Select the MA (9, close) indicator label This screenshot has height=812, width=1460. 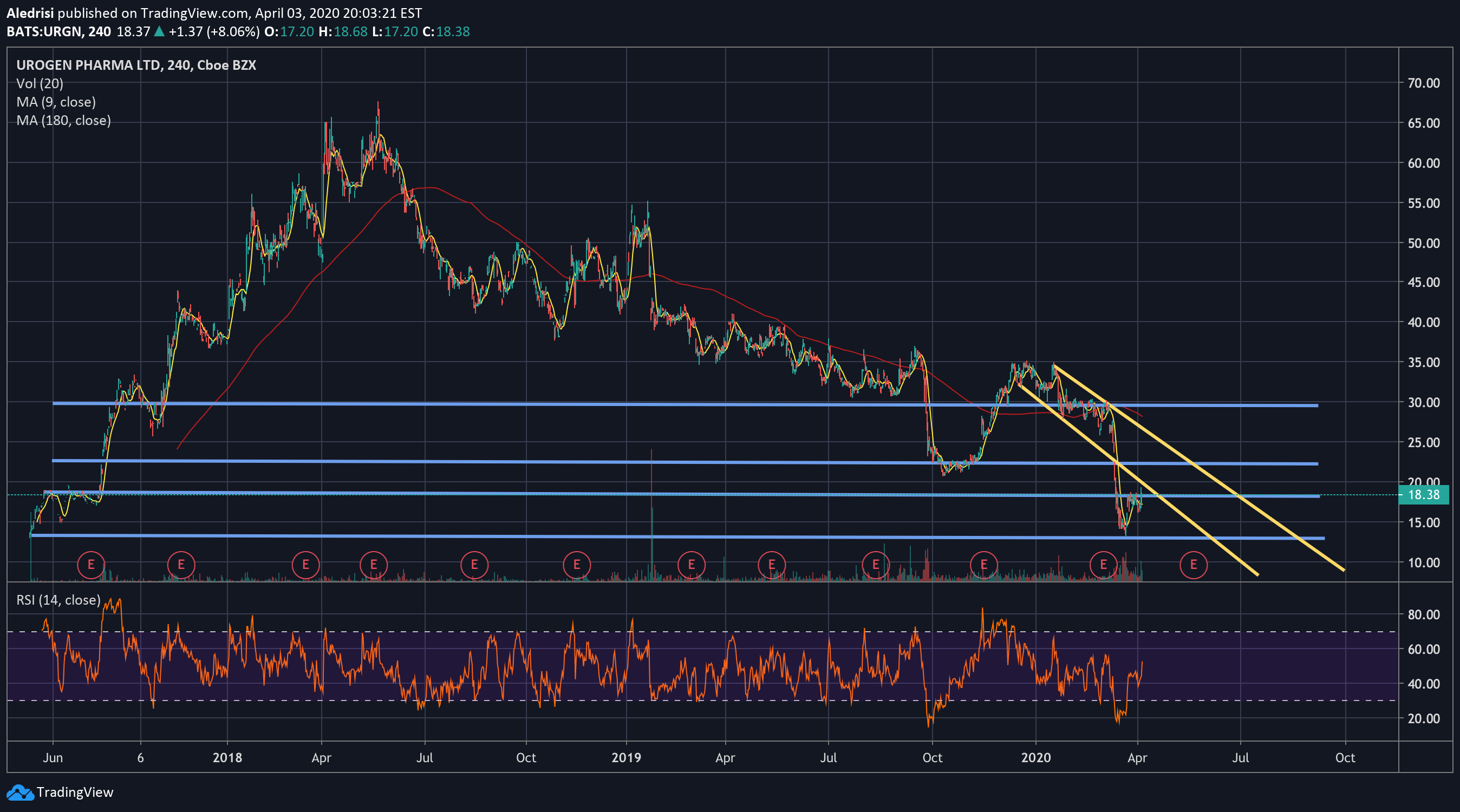point(56,102)
